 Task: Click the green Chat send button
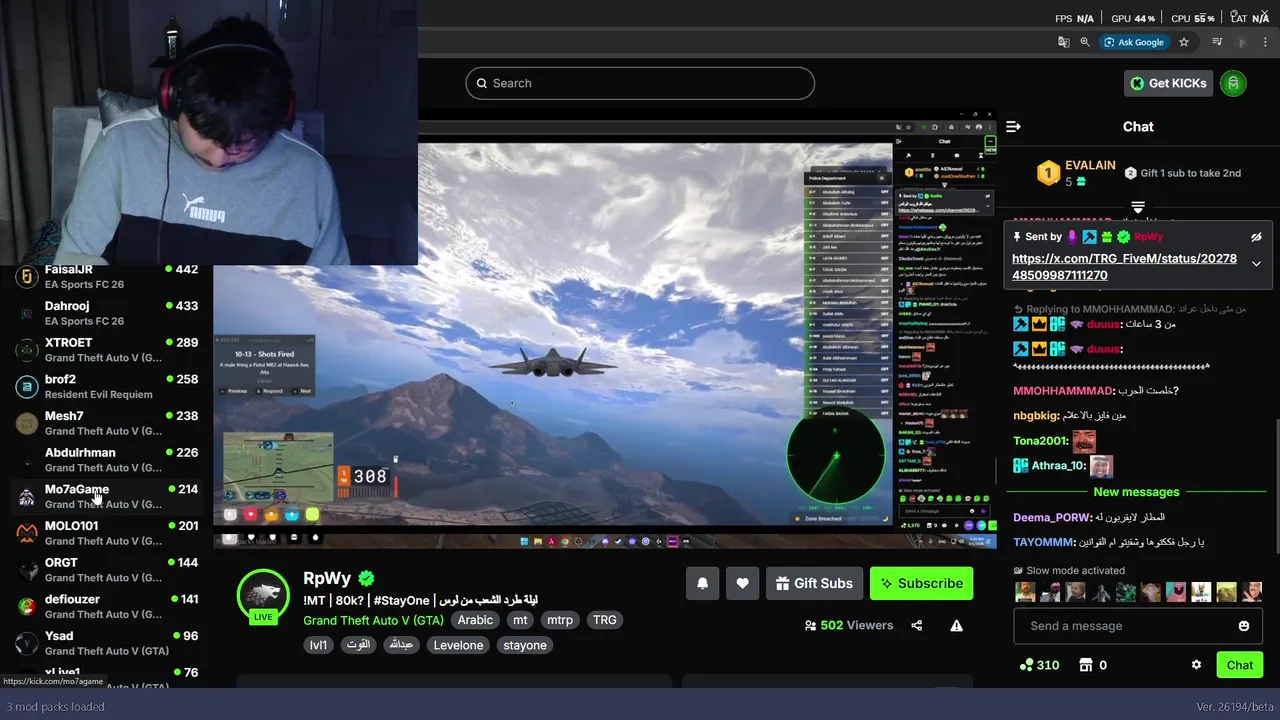point(1240,665)
